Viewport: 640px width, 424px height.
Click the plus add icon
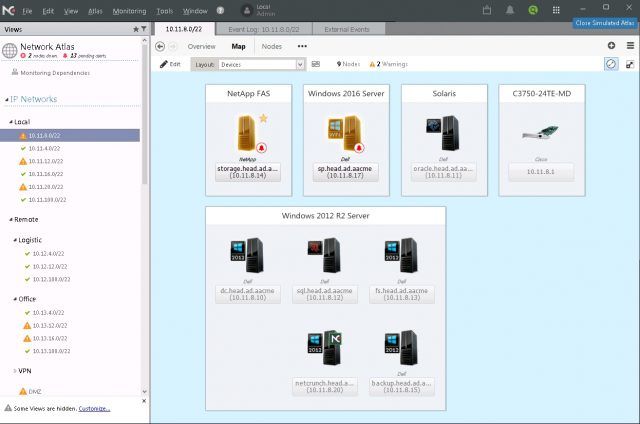(x=611, y=46)
